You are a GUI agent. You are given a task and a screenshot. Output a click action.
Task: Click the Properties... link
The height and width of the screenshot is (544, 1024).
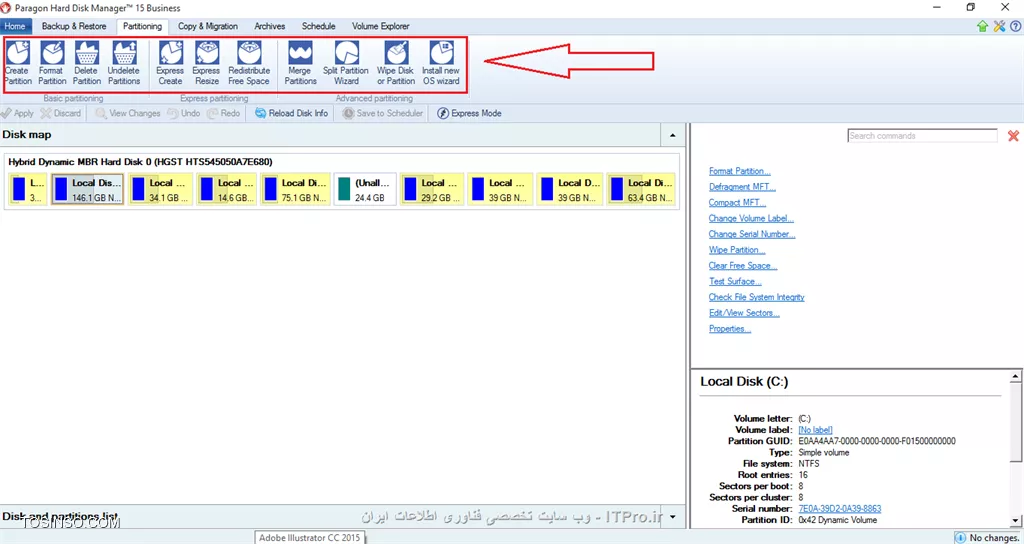tap(729, 328)
